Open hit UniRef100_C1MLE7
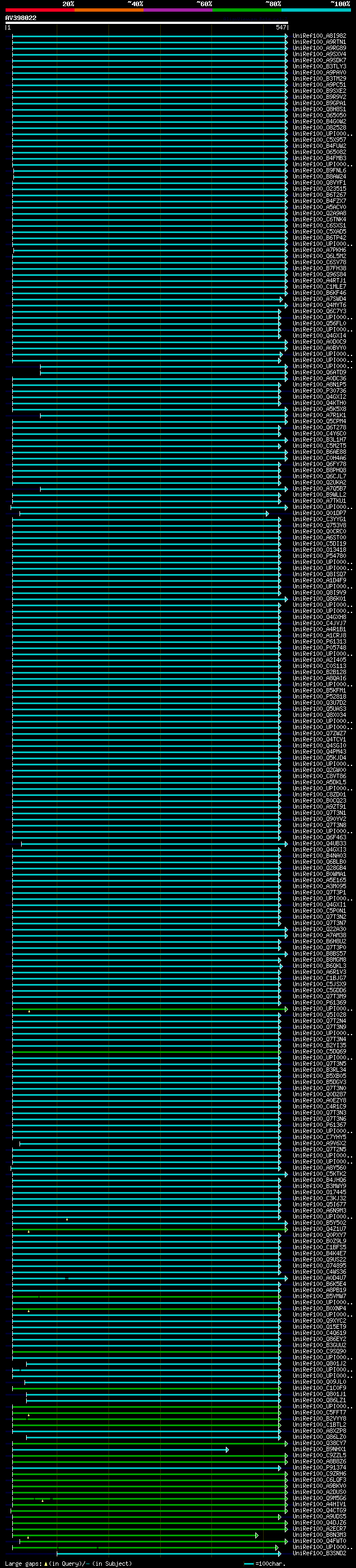Image resolution: width=356 pixels, height=1568 pixels. (319, 286)
